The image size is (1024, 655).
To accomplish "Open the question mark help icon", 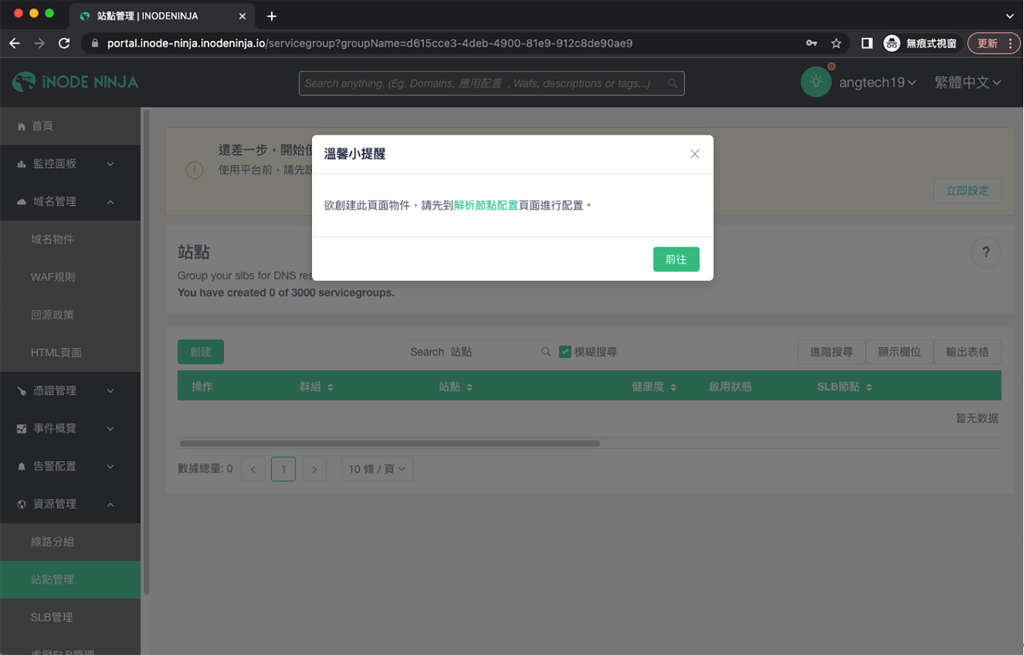I will [x=986, y=252].
